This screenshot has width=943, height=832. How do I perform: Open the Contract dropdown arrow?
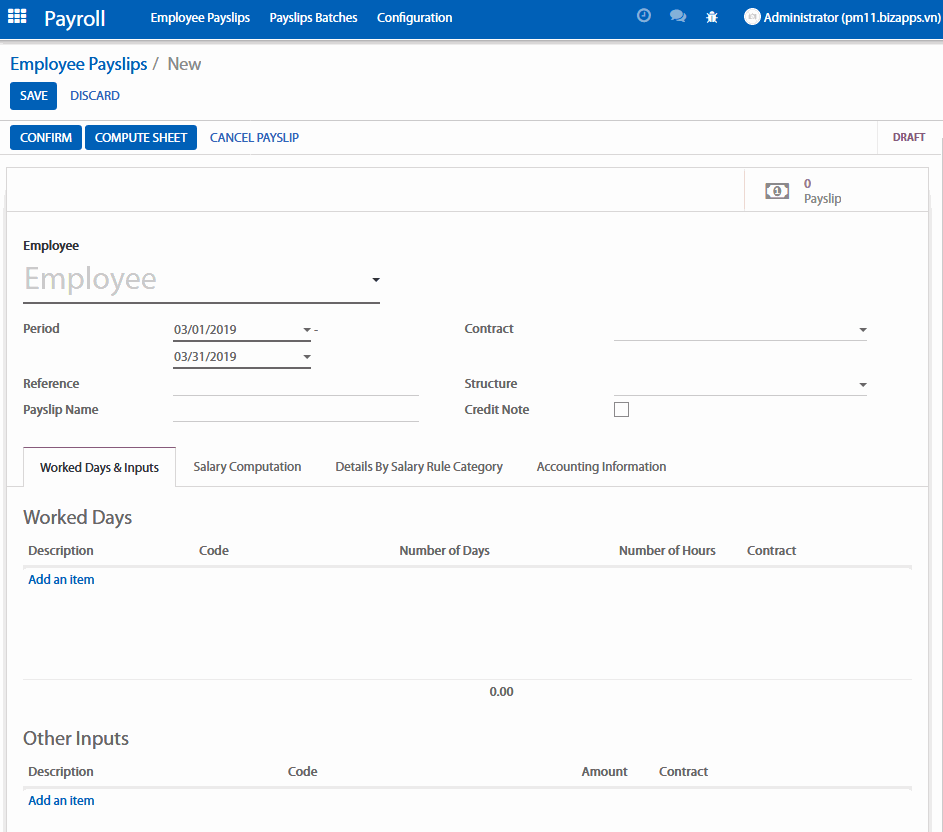tap(862, 330)
